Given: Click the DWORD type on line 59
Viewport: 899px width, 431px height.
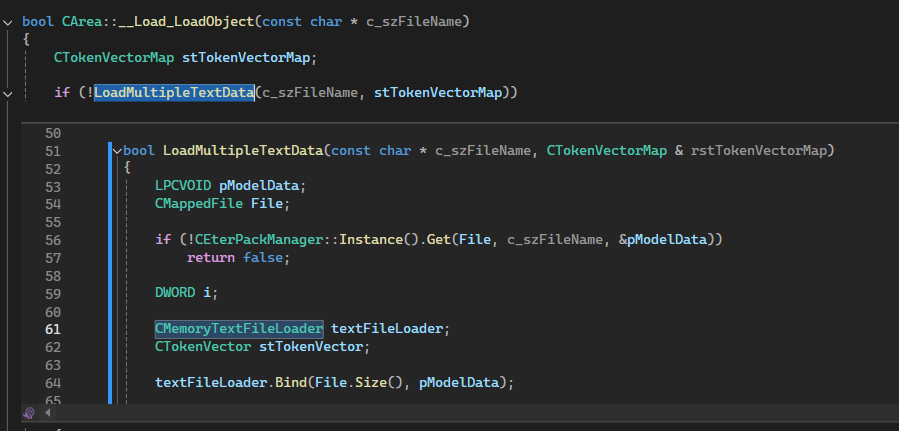Looking at the screenshot, I should (x=175, y=292).
